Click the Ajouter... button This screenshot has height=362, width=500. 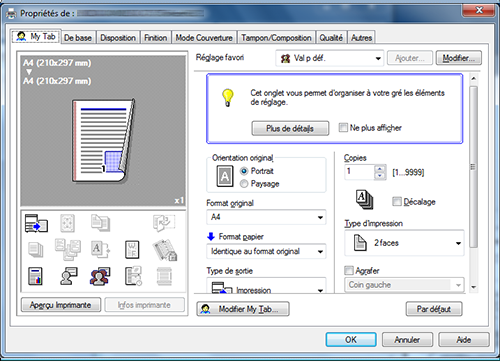[410, 58]
